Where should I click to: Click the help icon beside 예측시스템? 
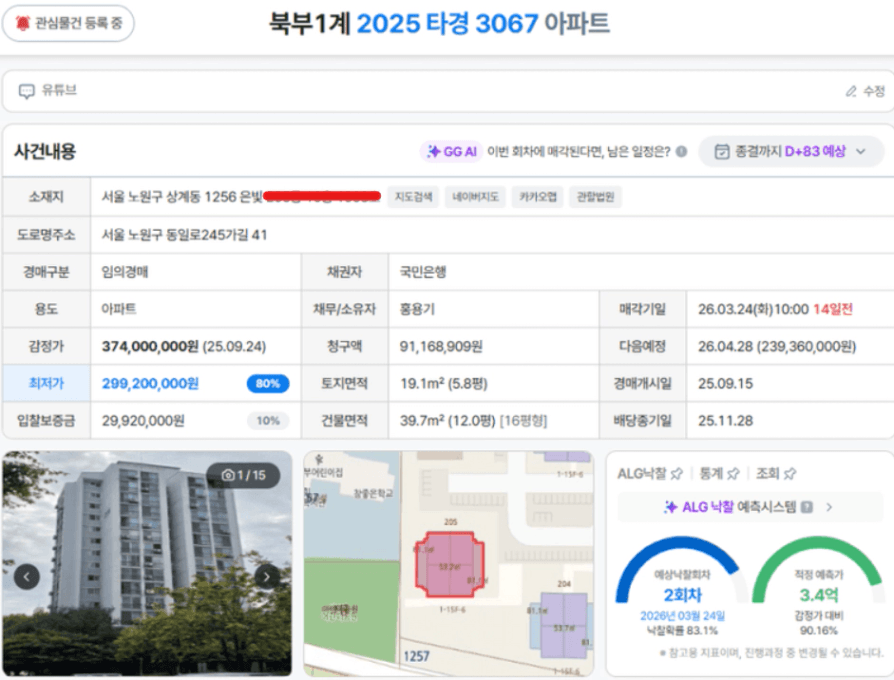tap(807, 507)
